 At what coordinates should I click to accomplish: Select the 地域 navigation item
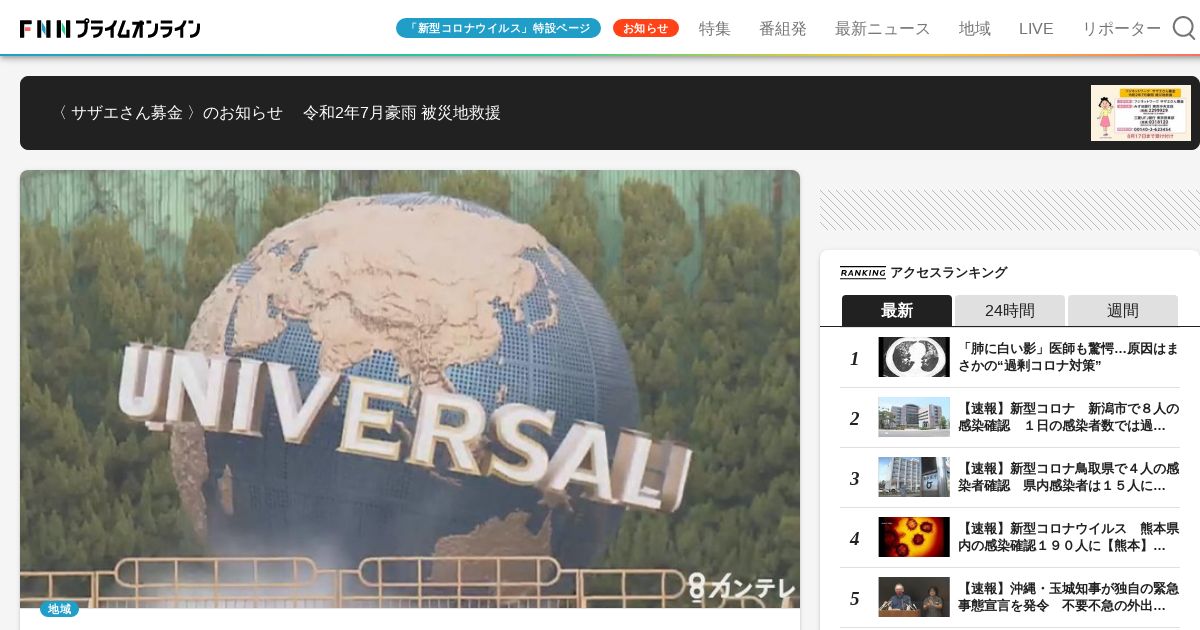(x=975, y=28)
